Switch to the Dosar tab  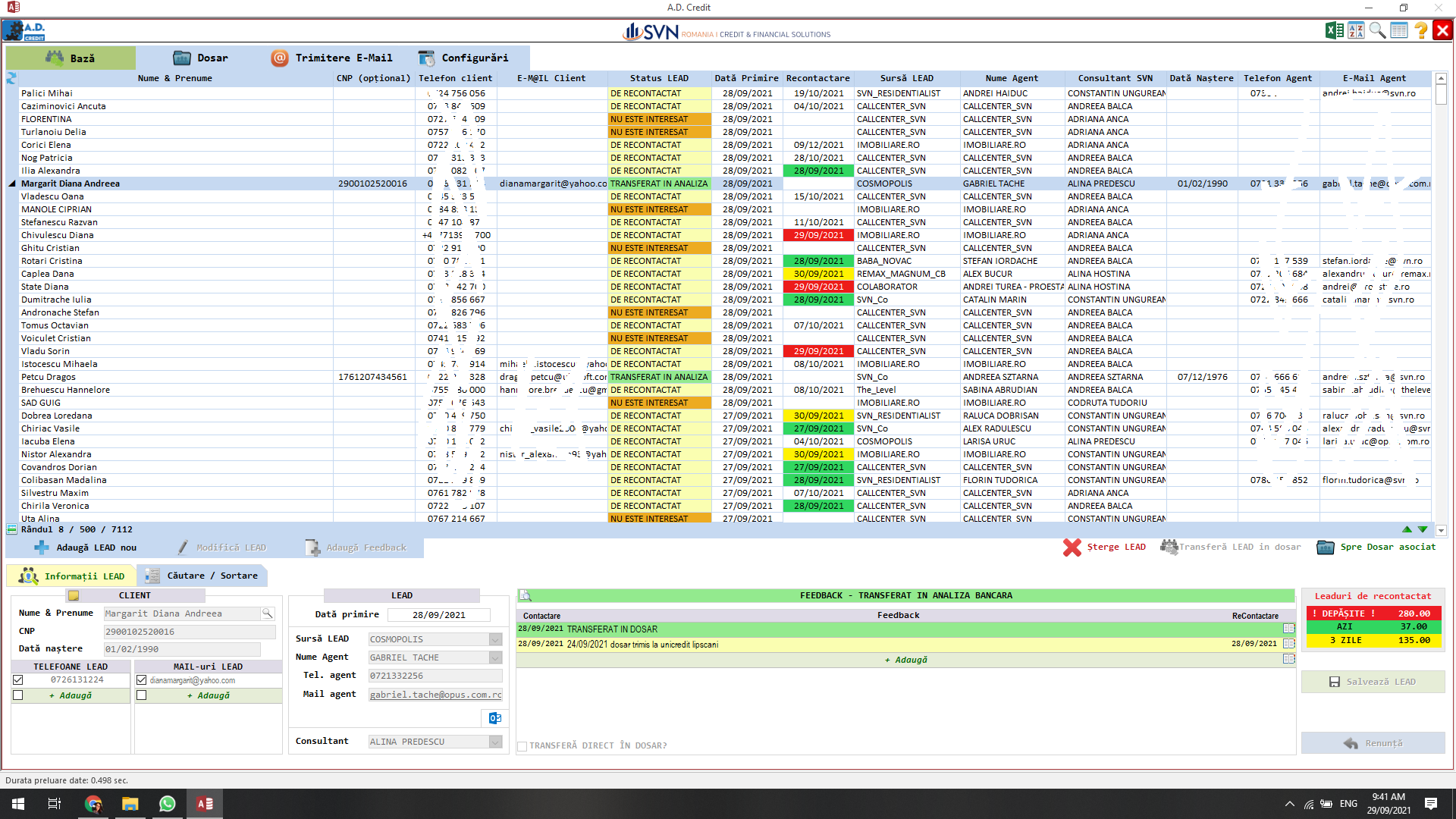click(x=201, y=58)
